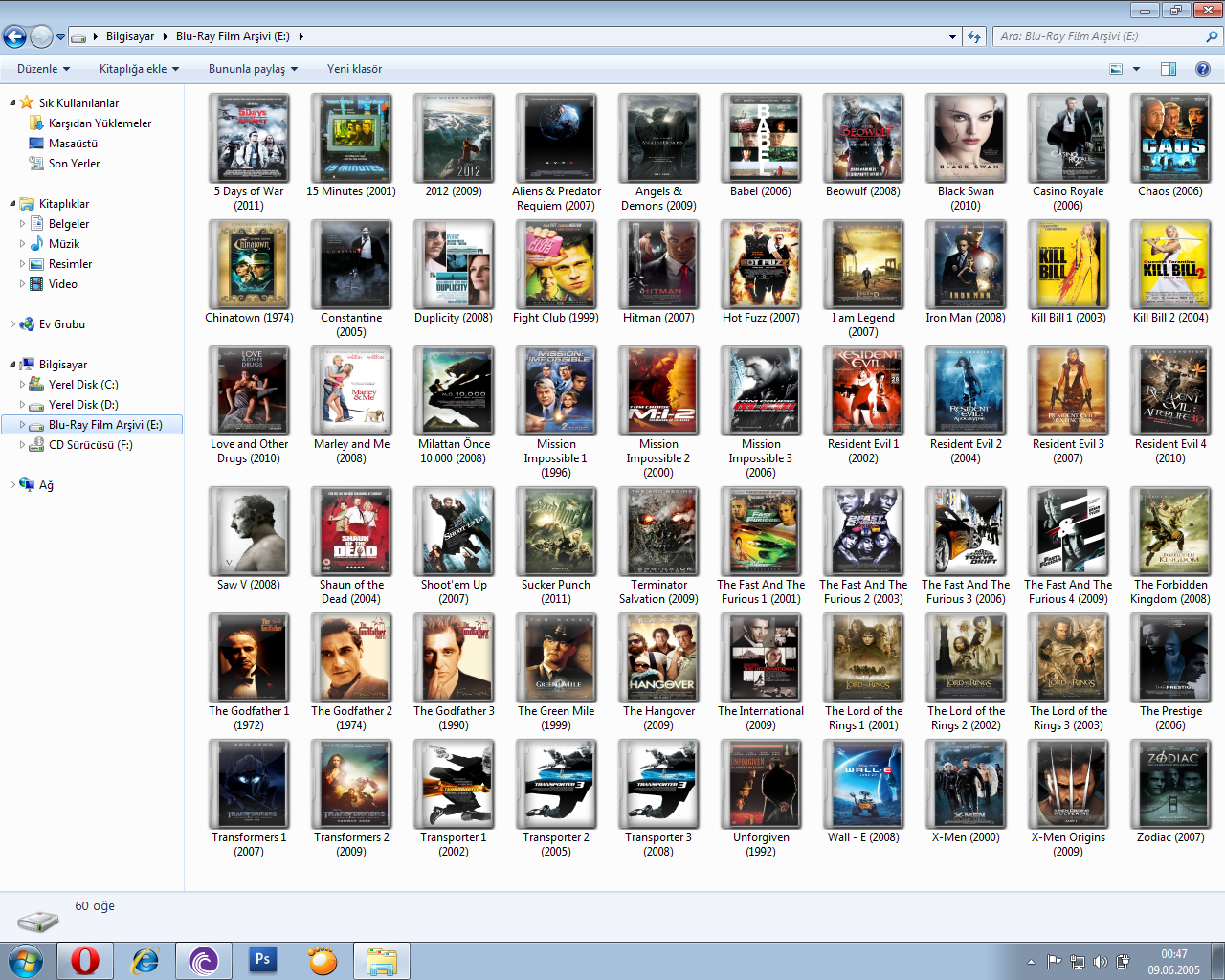Select Zodiac (2007) folder icon
Viewport: 1225px width, 980px height.
1171,785
